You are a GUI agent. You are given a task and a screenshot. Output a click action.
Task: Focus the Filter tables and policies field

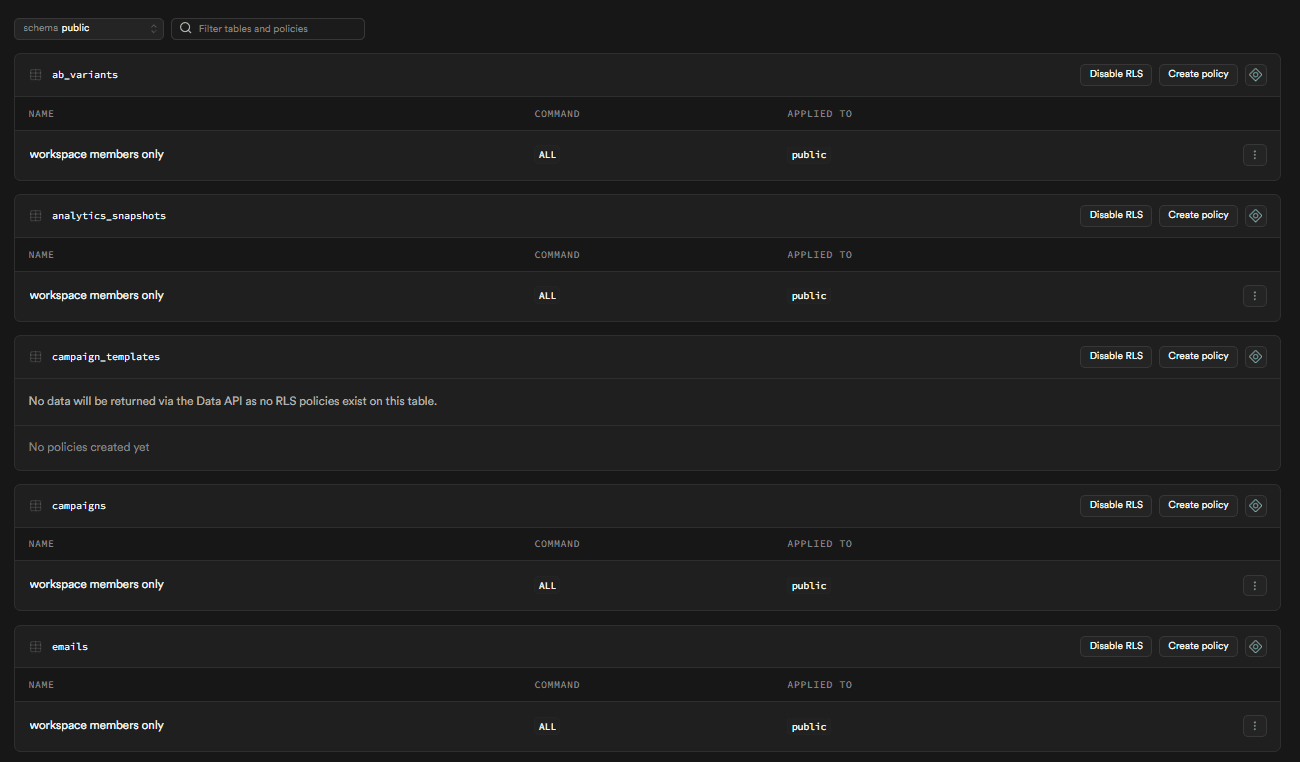(x=268, y=28)
